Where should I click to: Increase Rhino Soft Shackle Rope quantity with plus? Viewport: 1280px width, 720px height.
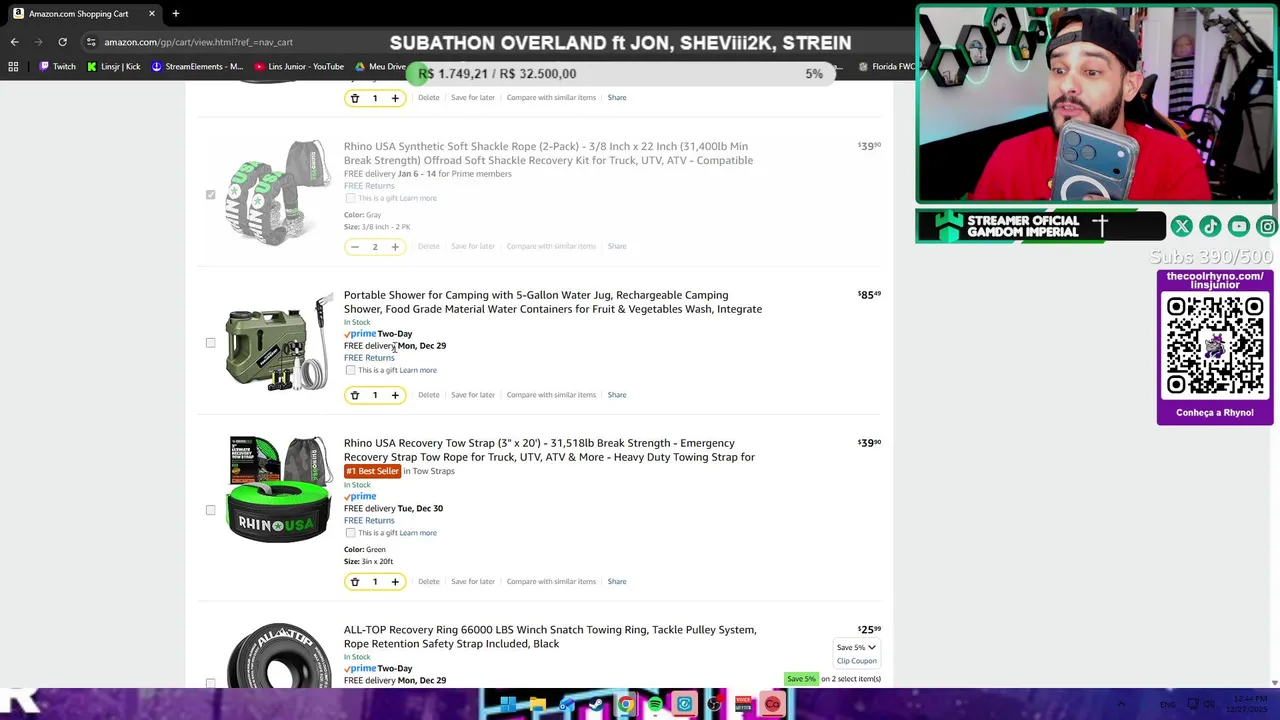pos(395,246)
